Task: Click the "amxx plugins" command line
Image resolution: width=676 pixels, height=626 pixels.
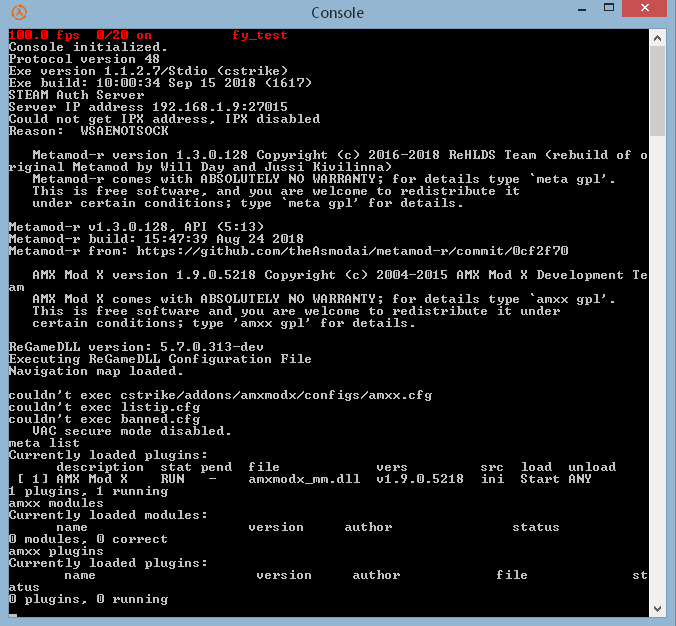Action: pyautogui.click(x=56, y=551)
